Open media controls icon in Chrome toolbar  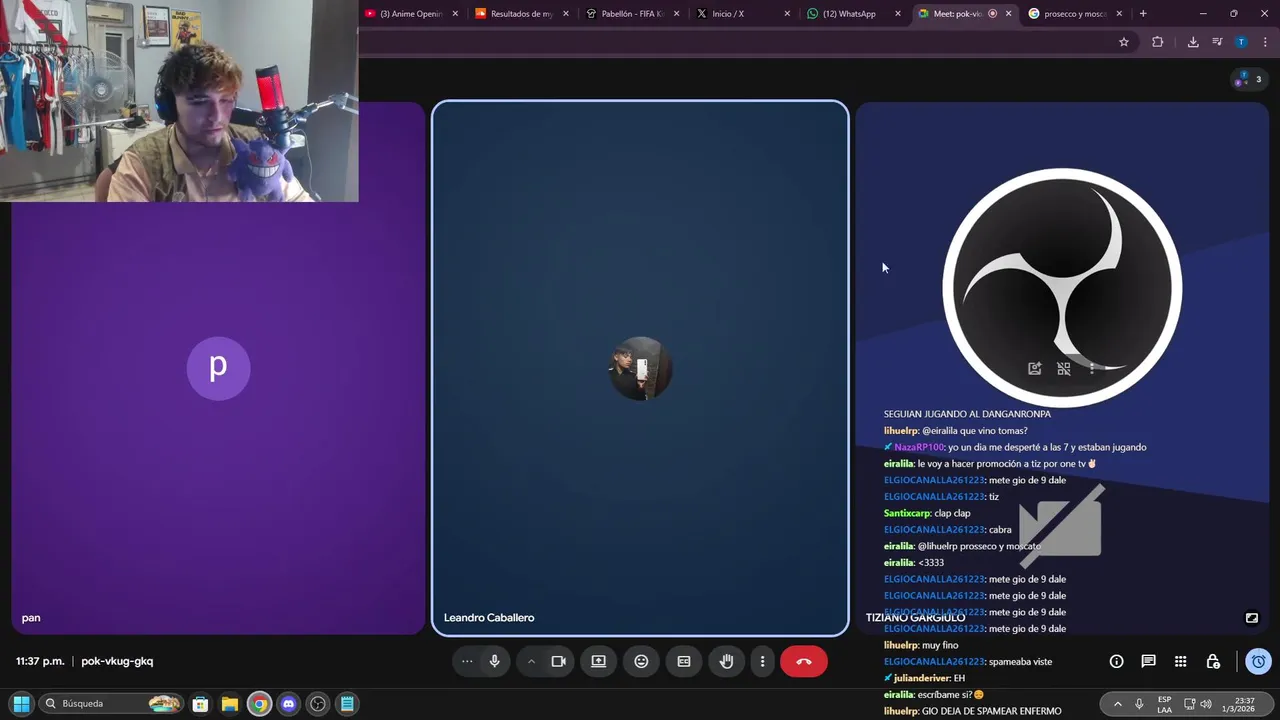[x=1217, y=42]
